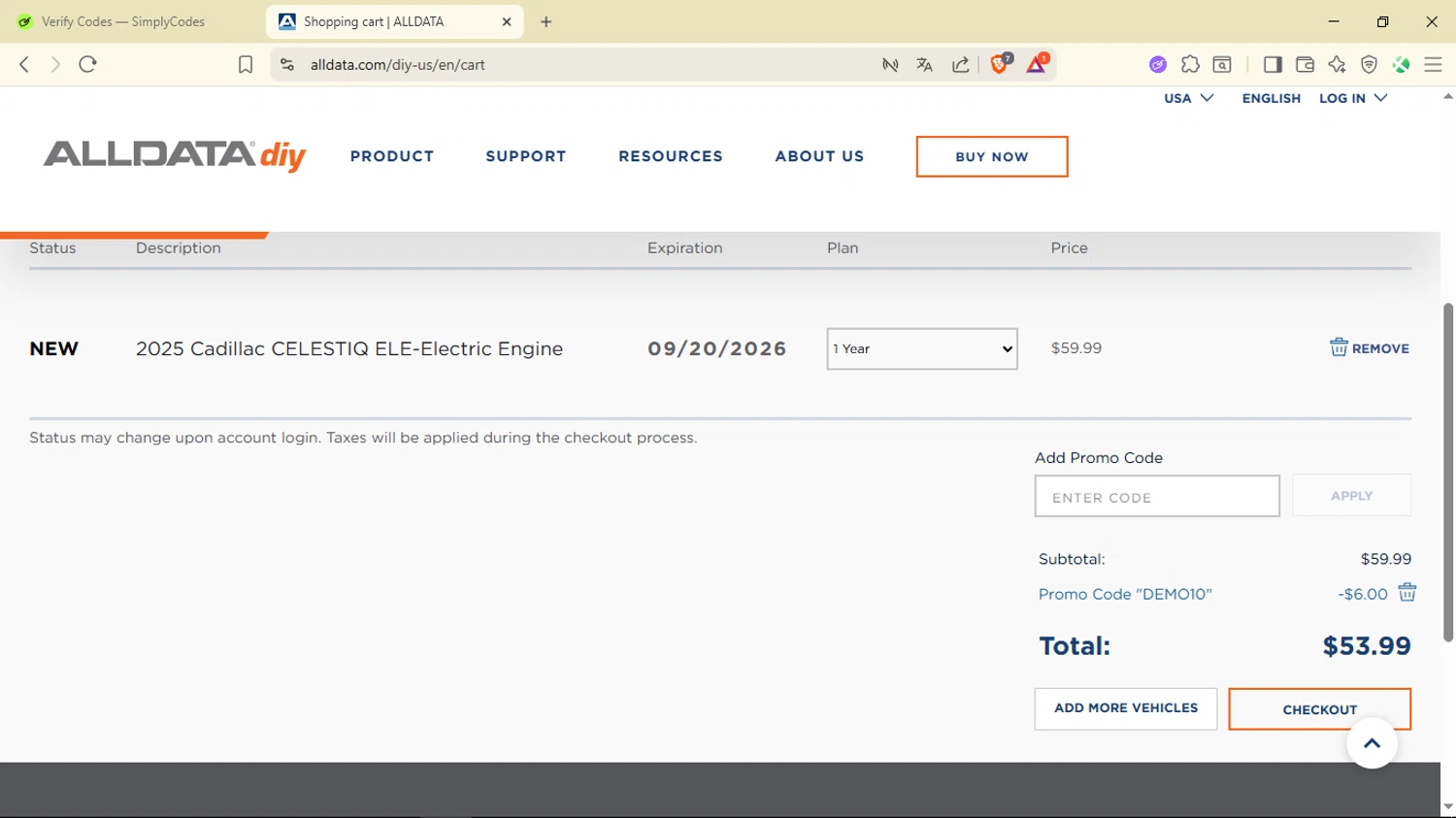Click the icon left of the translate icon
The height and width of the screenshot is (818, 1456).
click(x=890, y=64)
